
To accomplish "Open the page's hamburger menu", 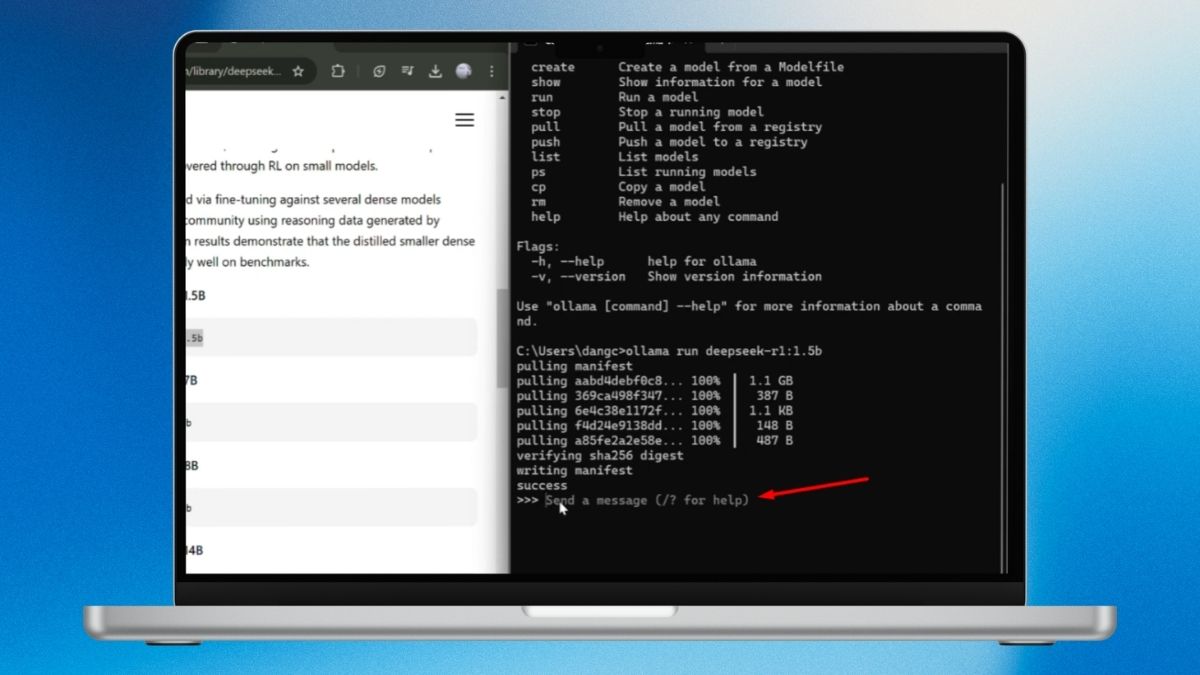I will click(x=464, y=120).
